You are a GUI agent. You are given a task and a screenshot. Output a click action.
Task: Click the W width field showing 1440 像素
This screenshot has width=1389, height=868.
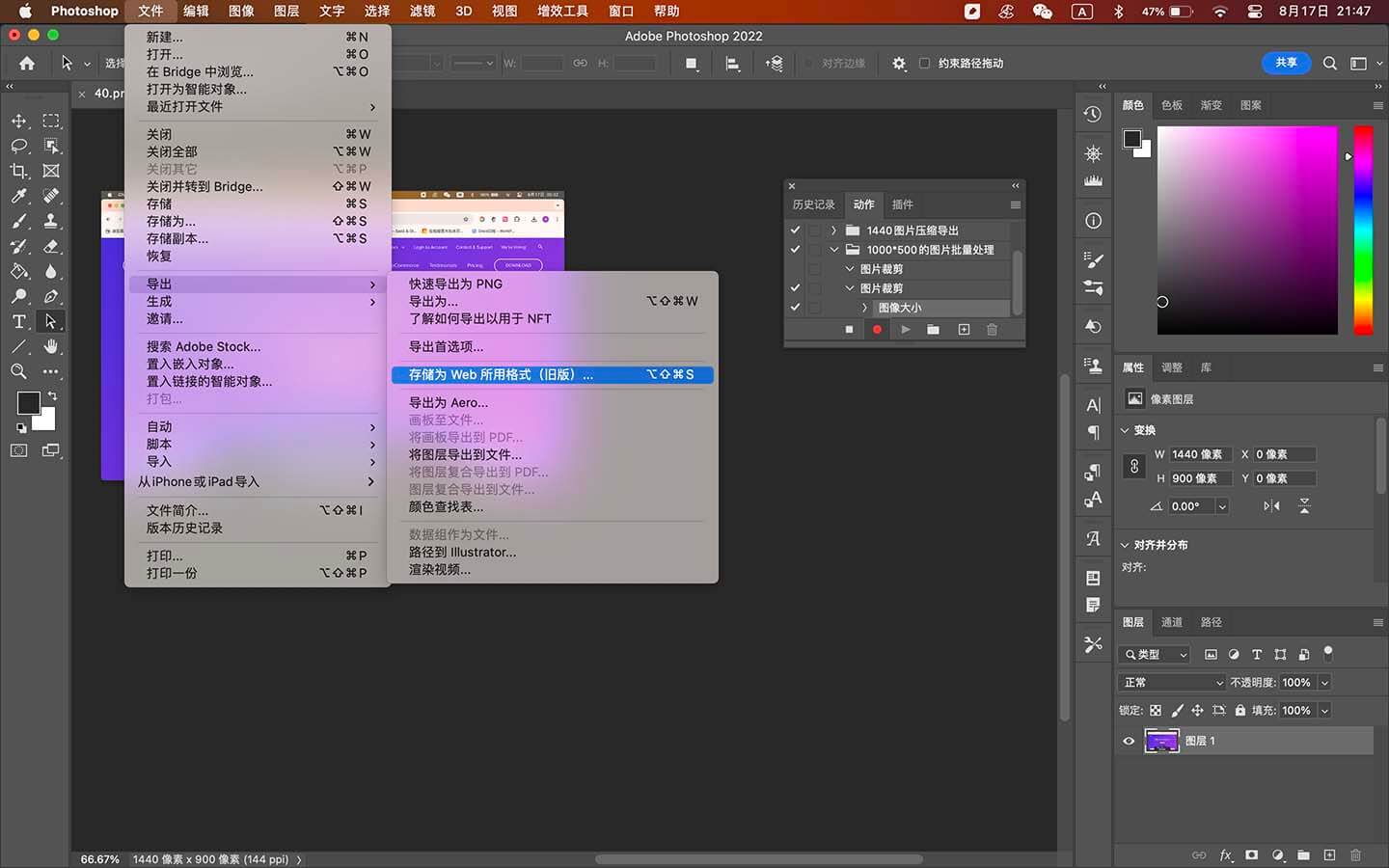tap(1201, 454)
